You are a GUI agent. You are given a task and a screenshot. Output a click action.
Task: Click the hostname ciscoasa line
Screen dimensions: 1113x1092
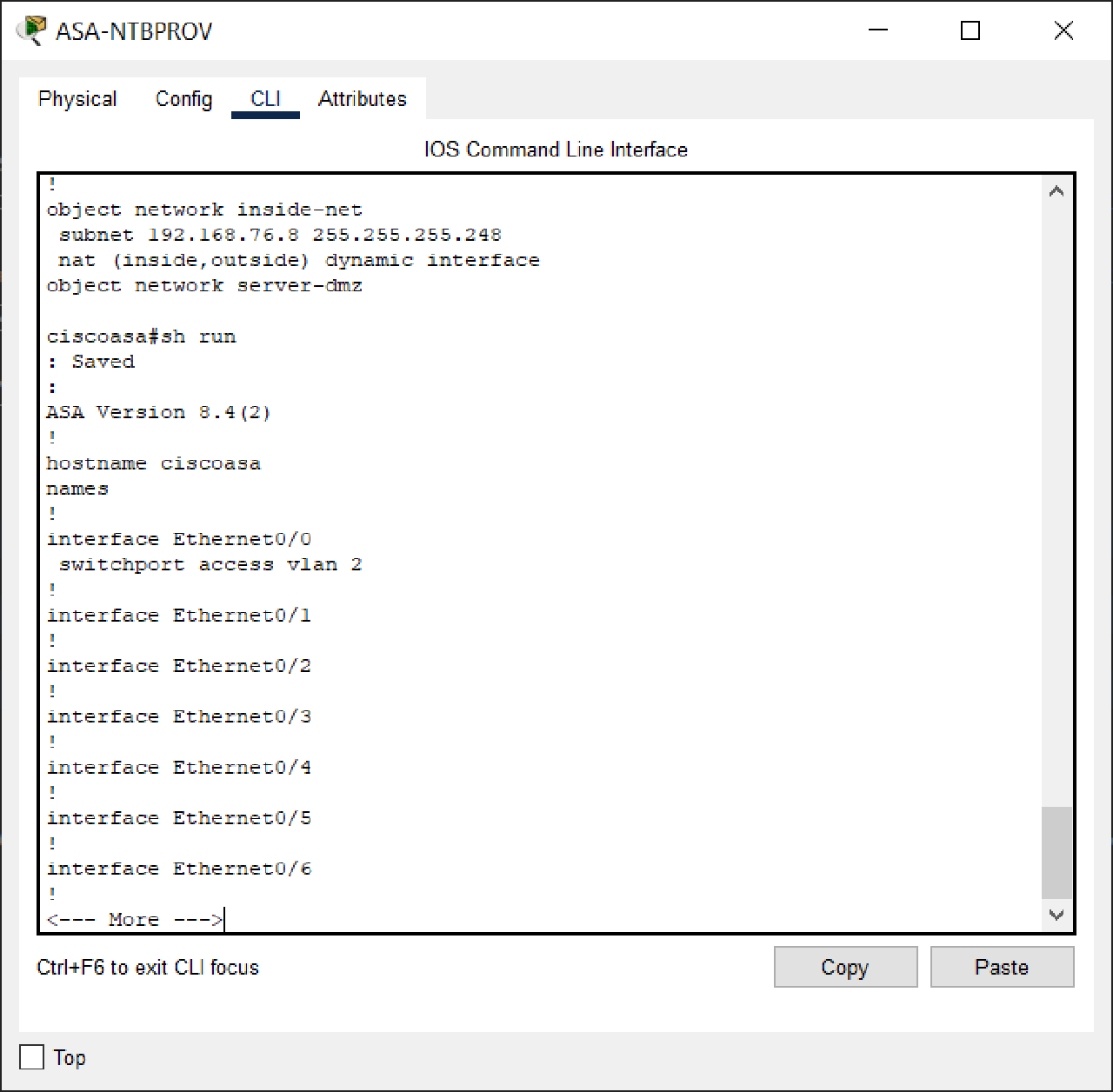coord(153,463)
